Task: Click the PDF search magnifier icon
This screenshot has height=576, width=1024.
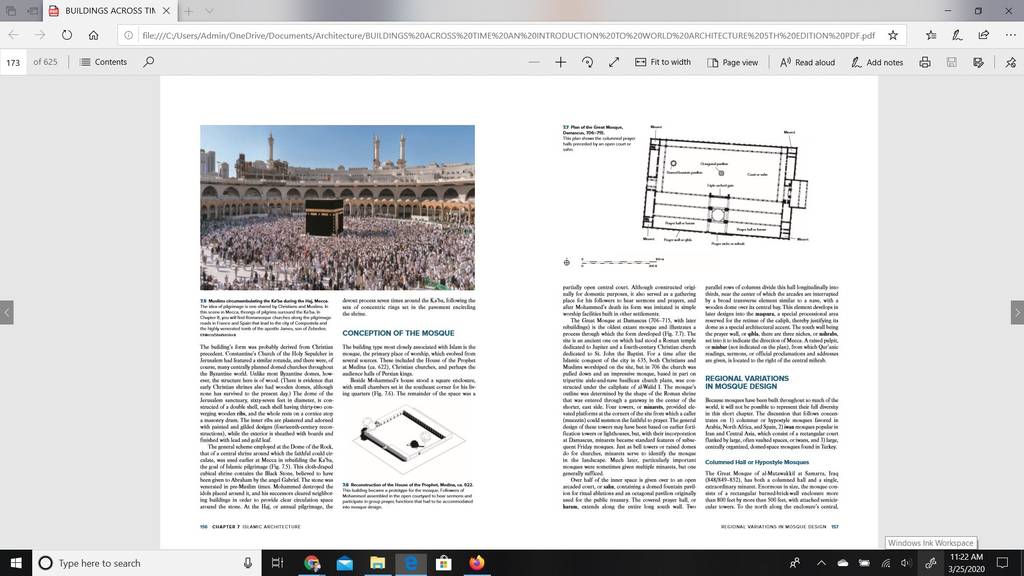Action: 149,62
